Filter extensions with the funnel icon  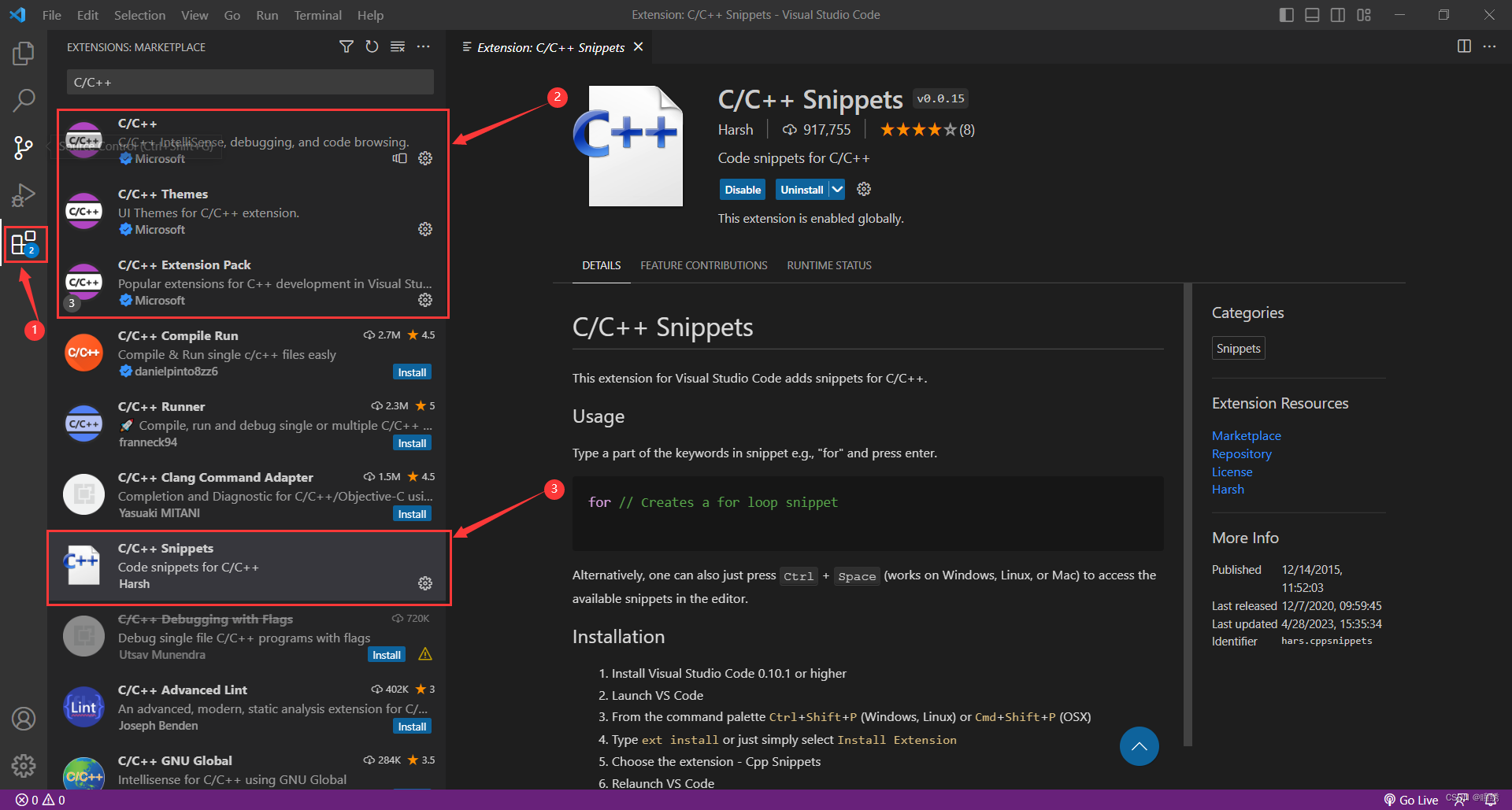[x=346, y=46]
